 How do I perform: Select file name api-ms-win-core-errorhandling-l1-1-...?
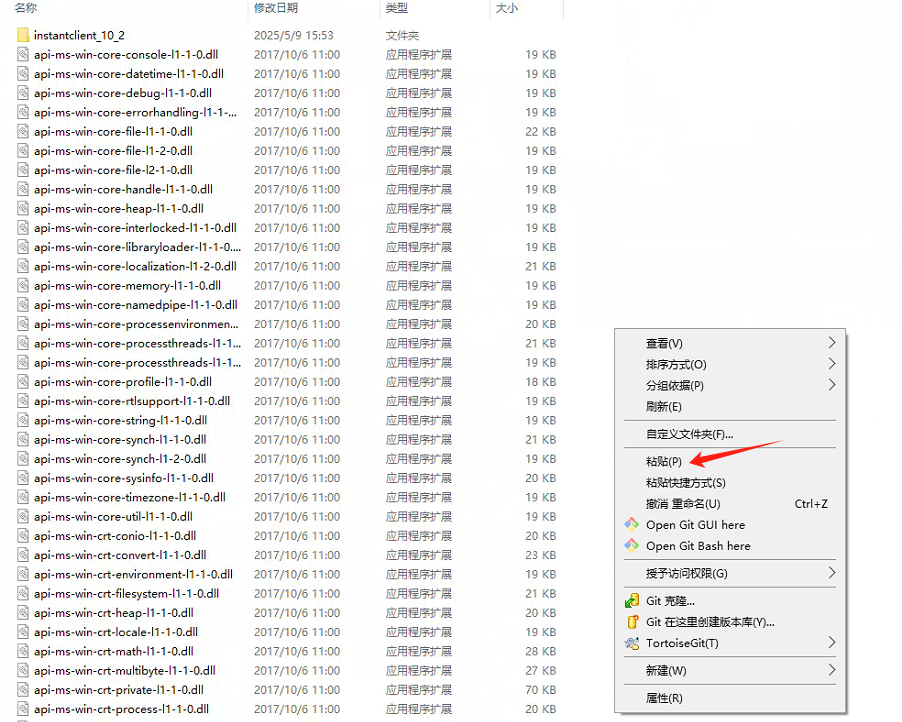click(x=135, y=112)
